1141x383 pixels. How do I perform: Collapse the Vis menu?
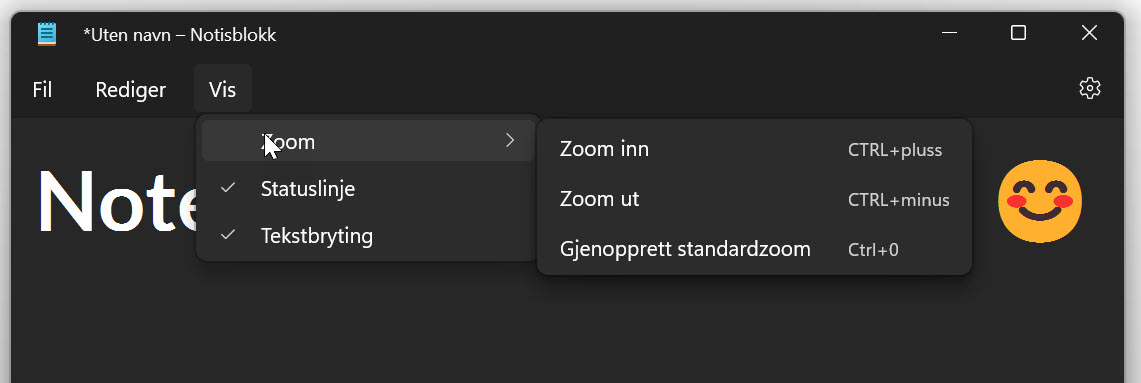[x=223, y=90]
